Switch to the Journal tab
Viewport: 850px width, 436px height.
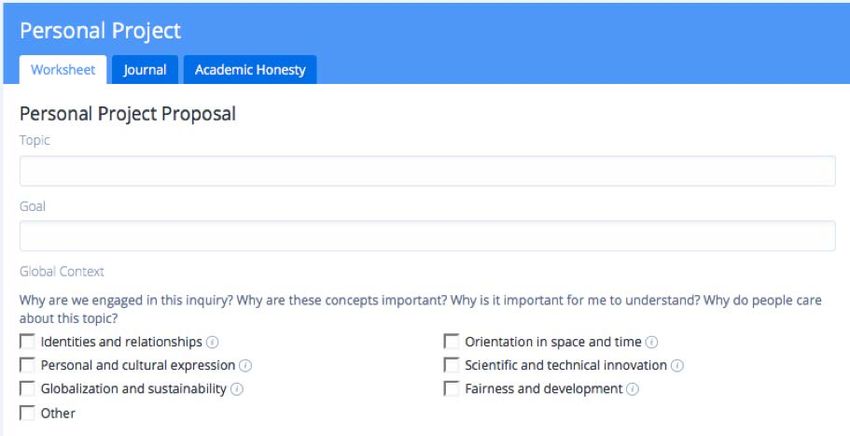[145, 70]
